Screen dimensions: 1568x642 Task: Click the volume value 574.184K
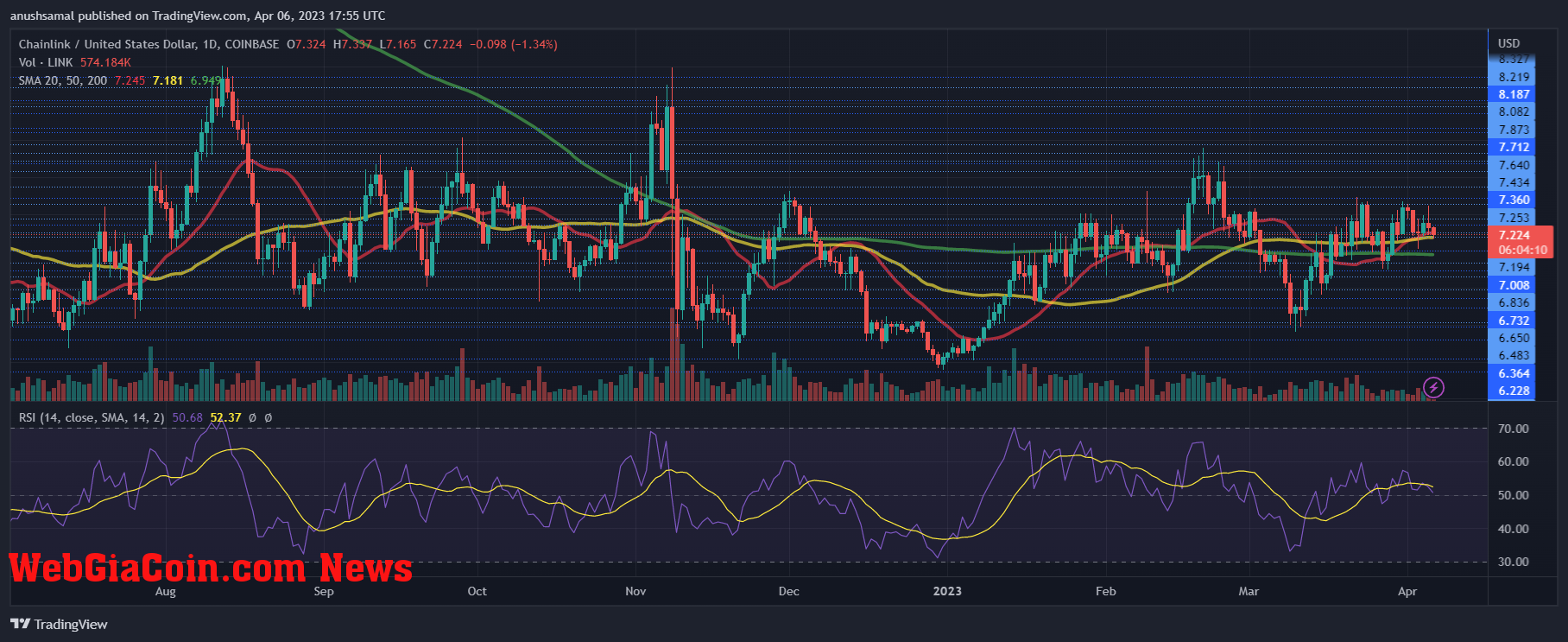(105, 62)
